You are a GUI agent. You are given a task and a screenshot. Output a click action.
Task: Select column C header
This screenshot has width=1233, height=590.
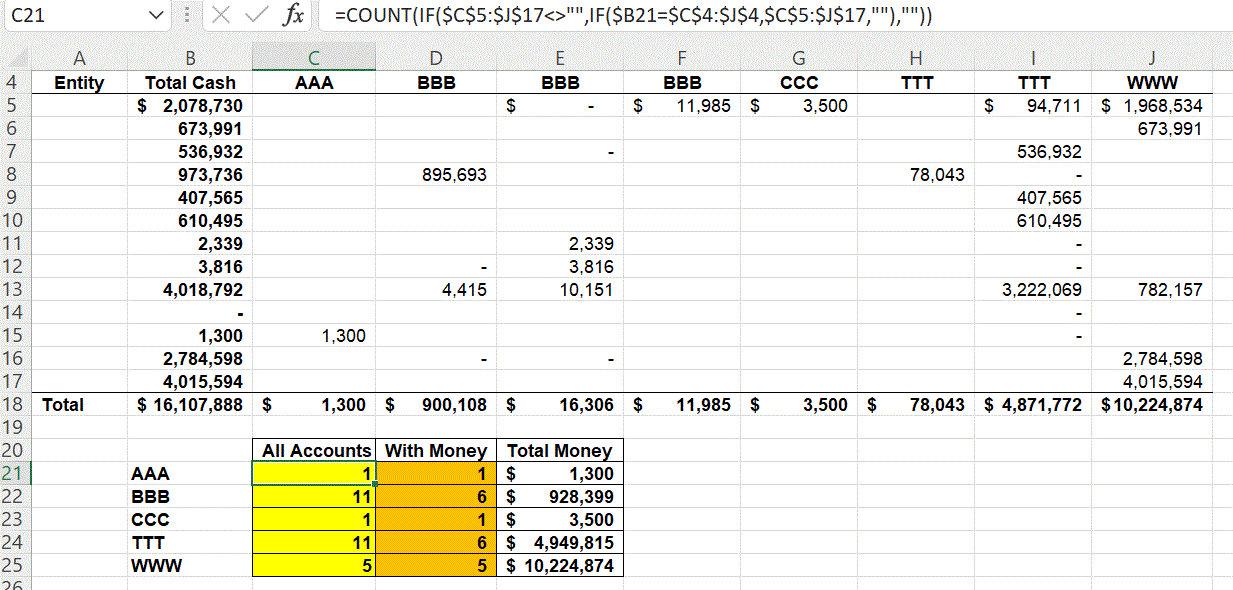coord(314,58)
